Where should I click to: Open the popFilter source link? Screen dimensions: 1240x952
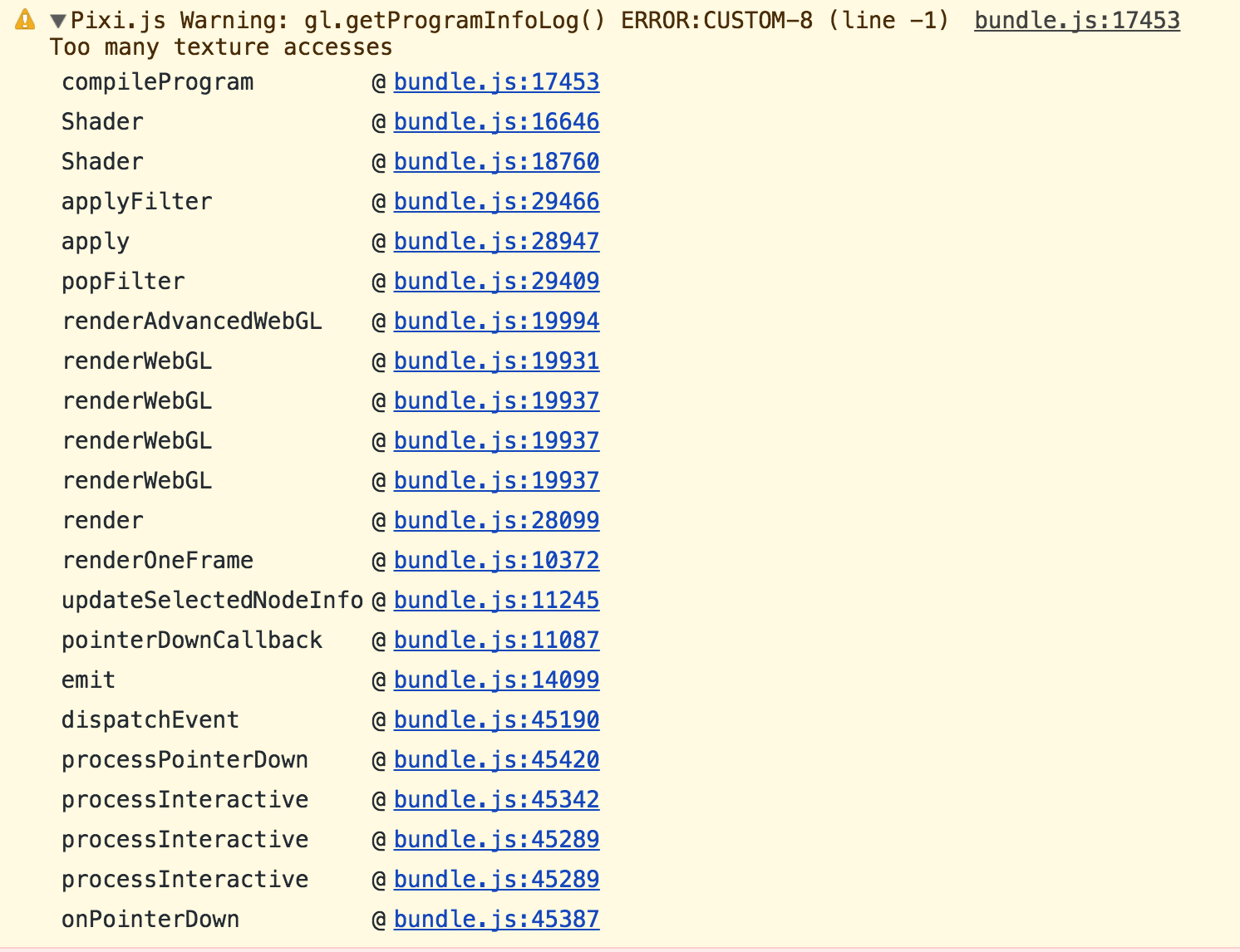[495, 281]
